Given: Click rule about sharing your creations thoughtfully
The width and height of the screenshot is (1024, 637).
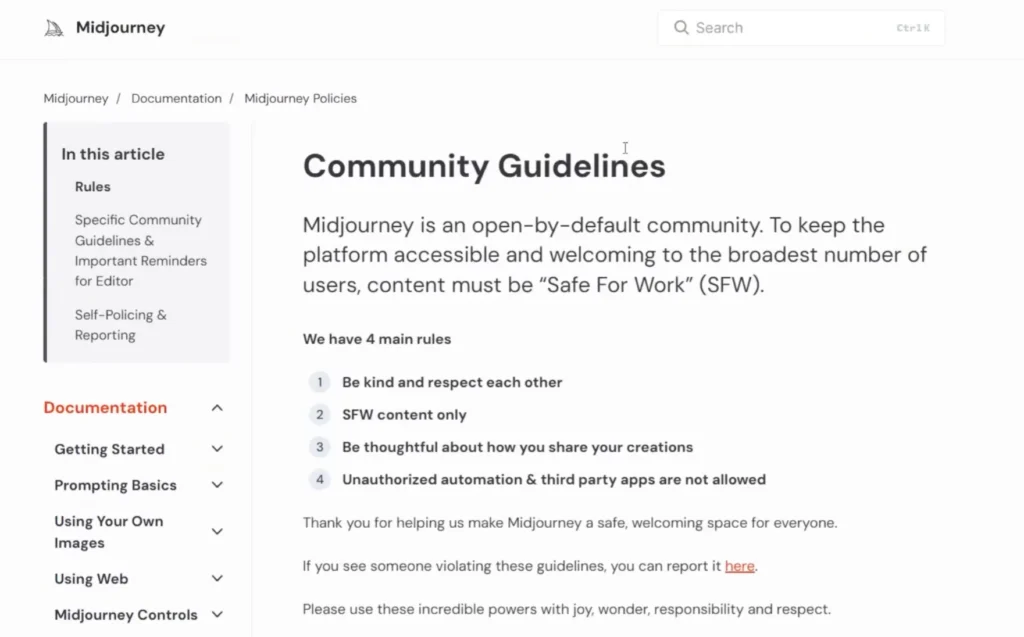Looking at the screenshot, I should 517,447.
